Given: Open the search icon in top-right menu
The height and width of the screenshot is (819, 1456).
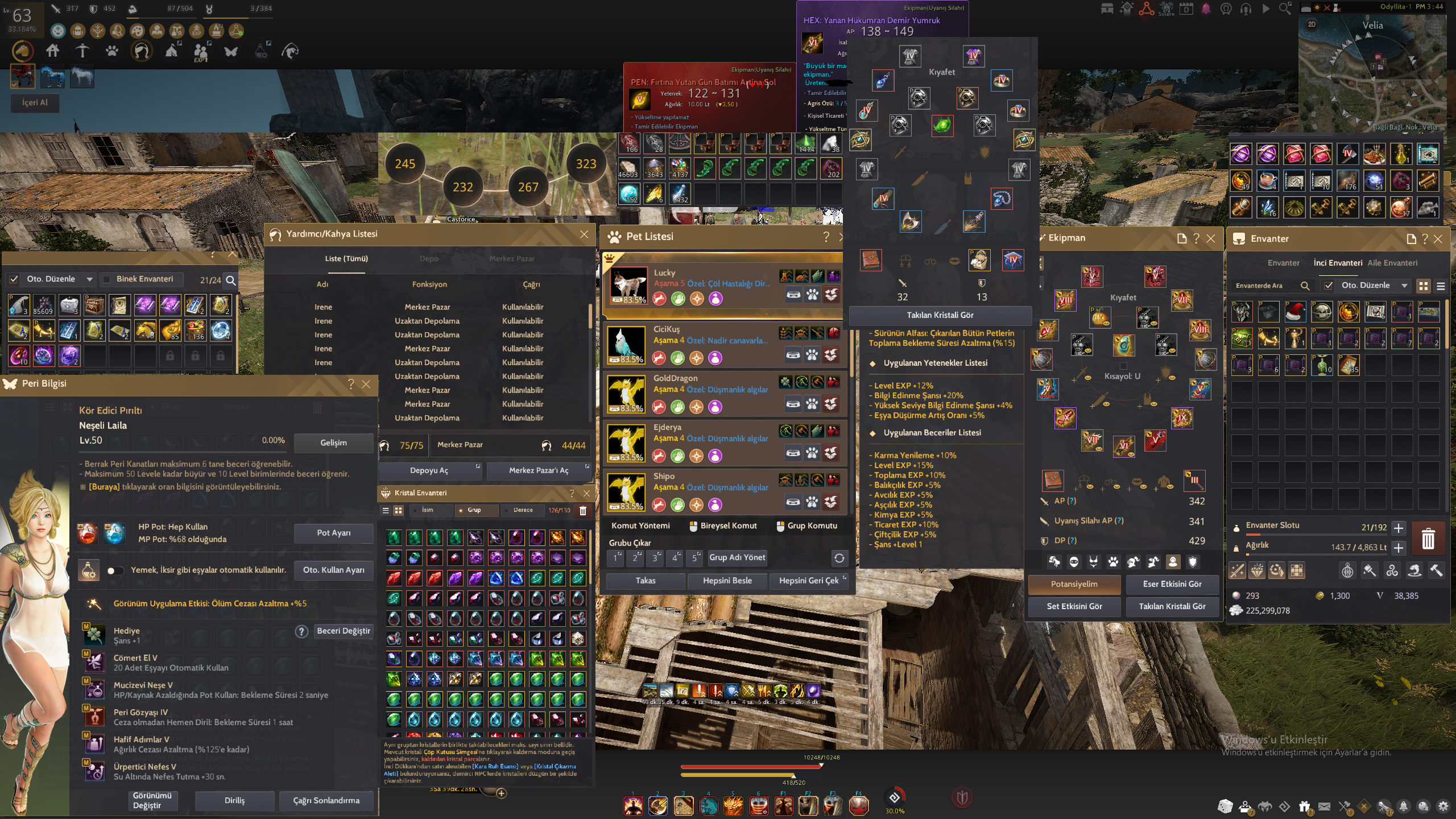Looking at the screenshot, I should pos(1285,9).
